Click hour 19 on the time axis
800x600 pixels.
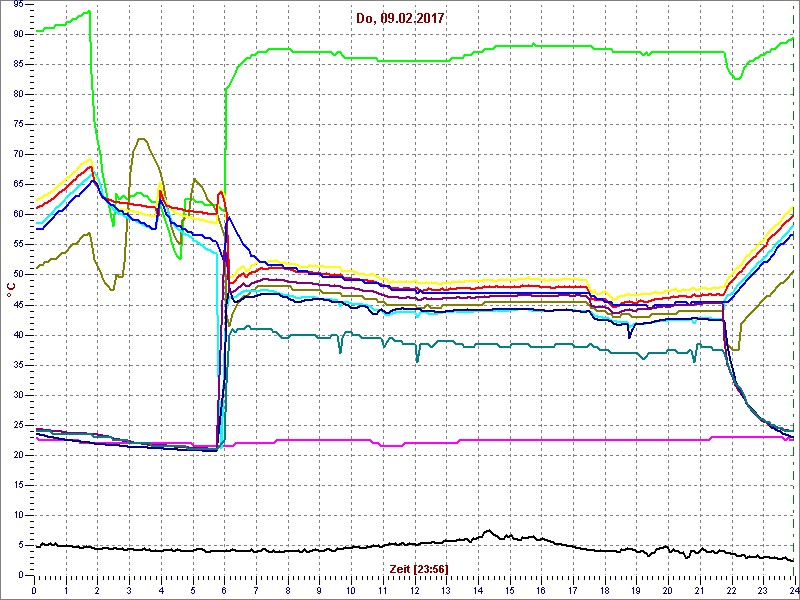636,589
